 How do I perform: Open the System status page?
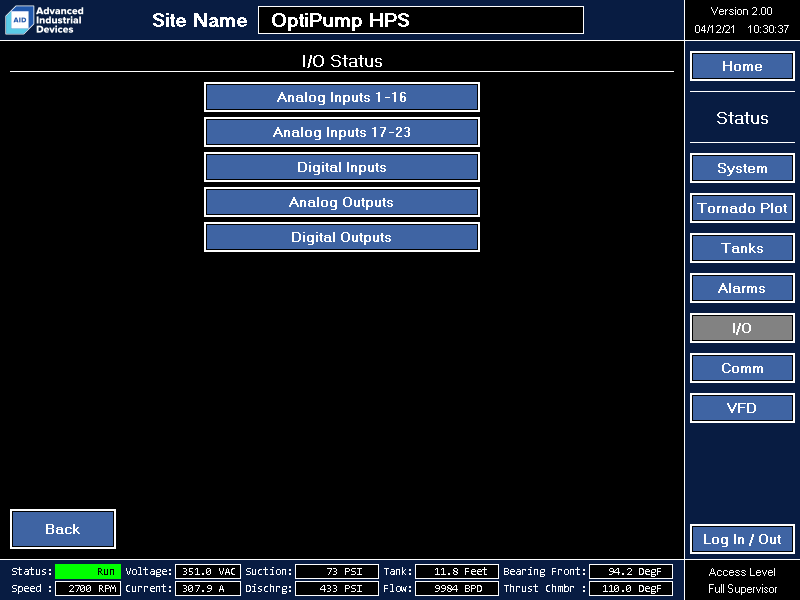742,168
